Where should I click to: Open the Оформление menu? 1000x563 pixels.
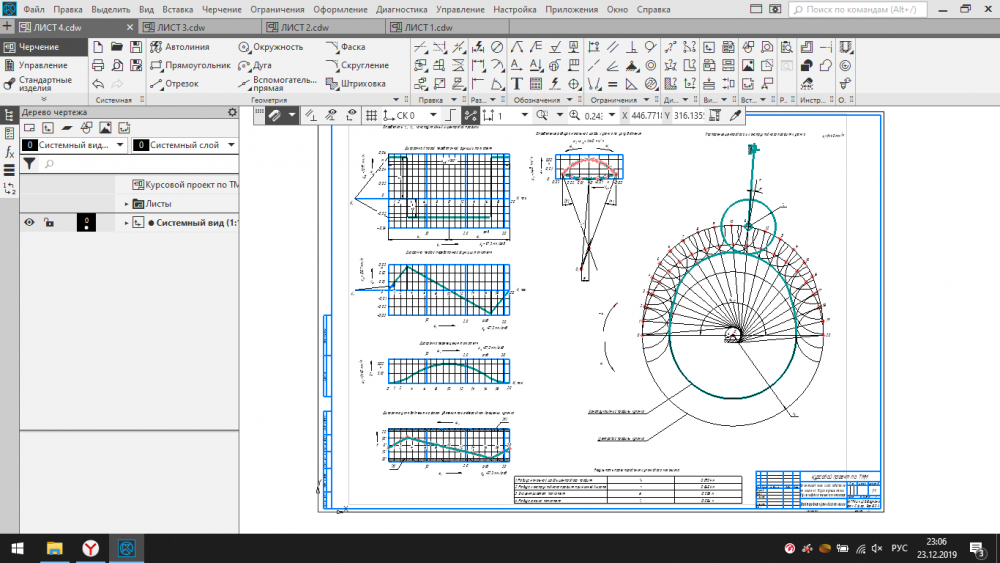point(341,8)
